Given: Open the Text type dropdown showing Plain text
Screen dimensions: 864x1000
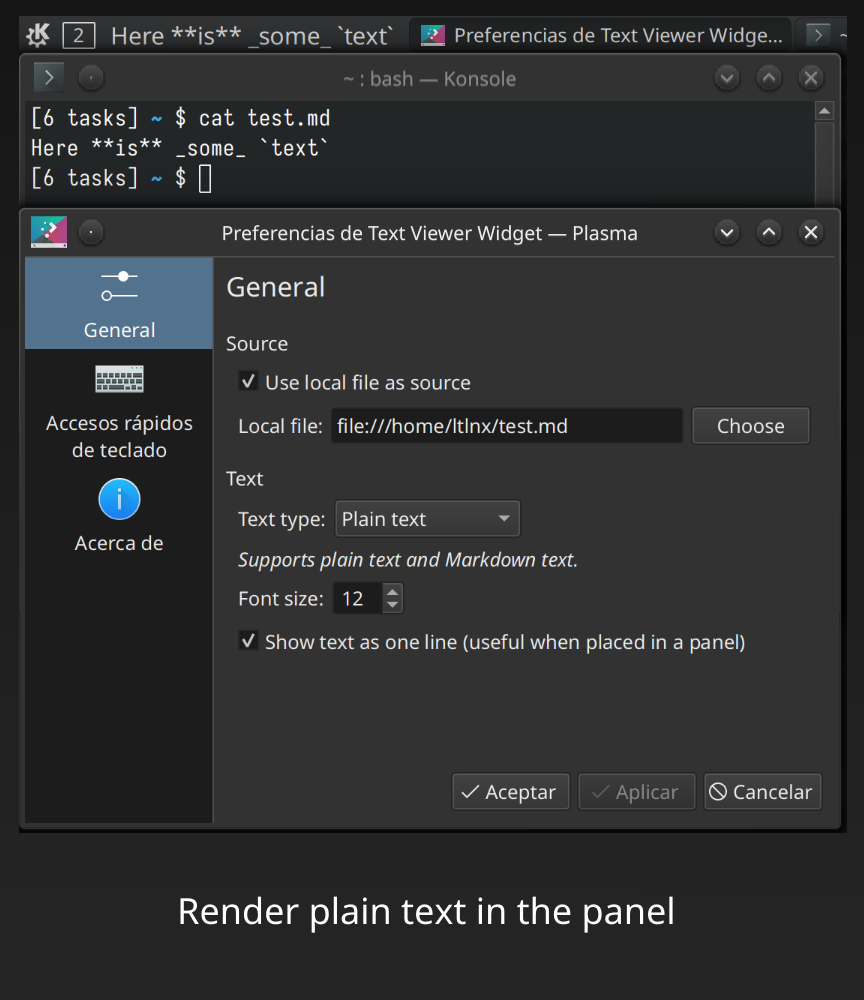Looking at the screenshot, I should [x=427, y=518].
